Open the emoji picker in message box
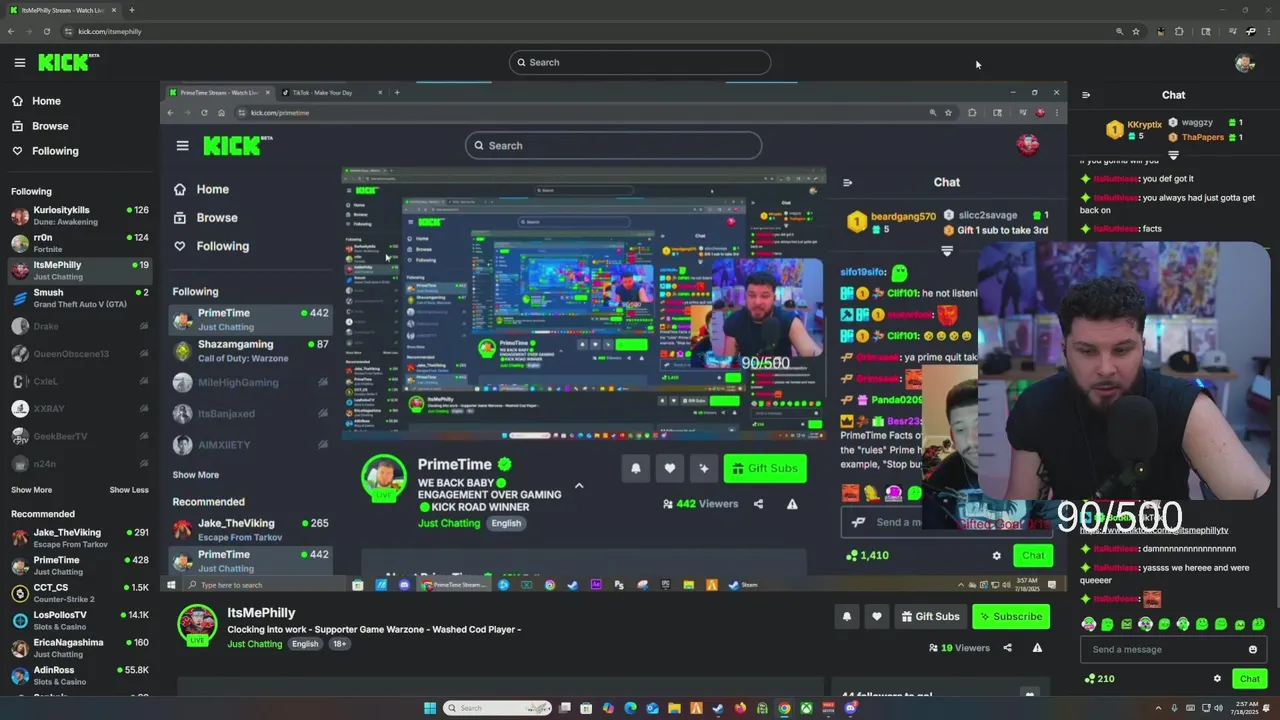Image resolution: width=1280 pixels, height=720 pixels. (x=1252, y=649)
